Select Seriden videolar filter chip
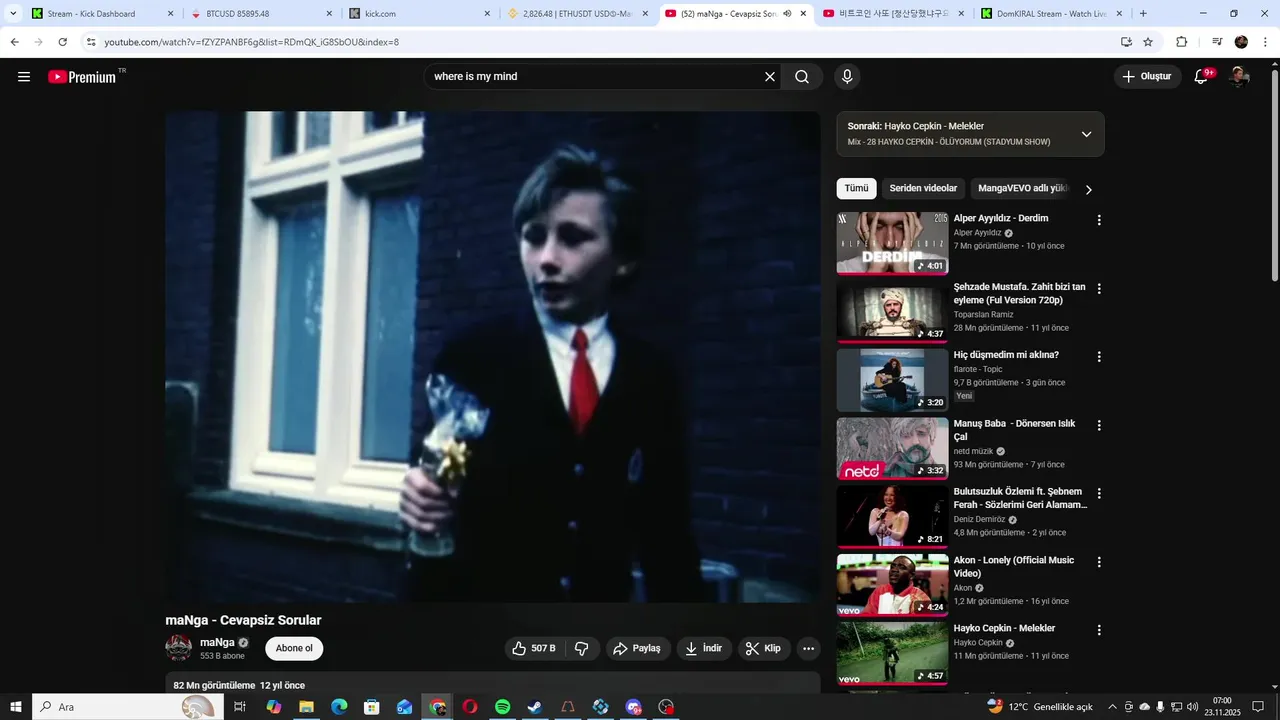Screen dimensions: 1280x720 (x=923, y=189)
